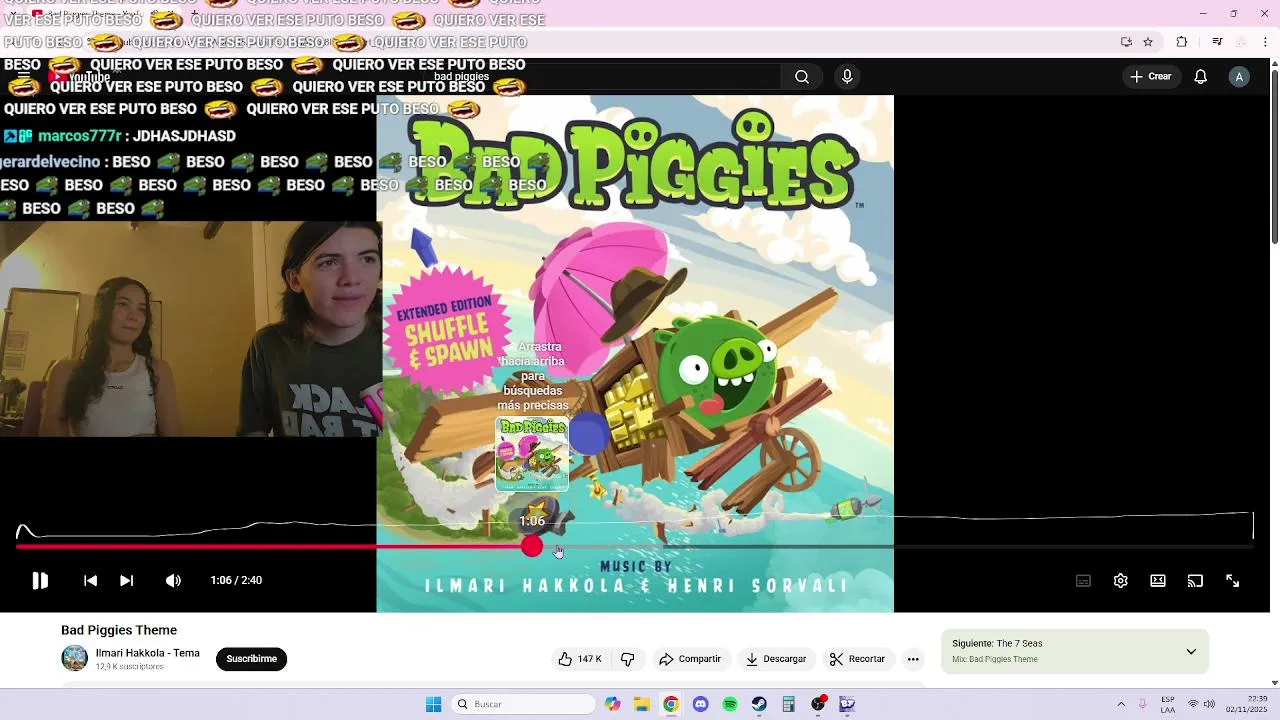The width and height of the screenshot is (1280, 720).
Task: Switch the player to theater mode
Action: (1158, 581)
